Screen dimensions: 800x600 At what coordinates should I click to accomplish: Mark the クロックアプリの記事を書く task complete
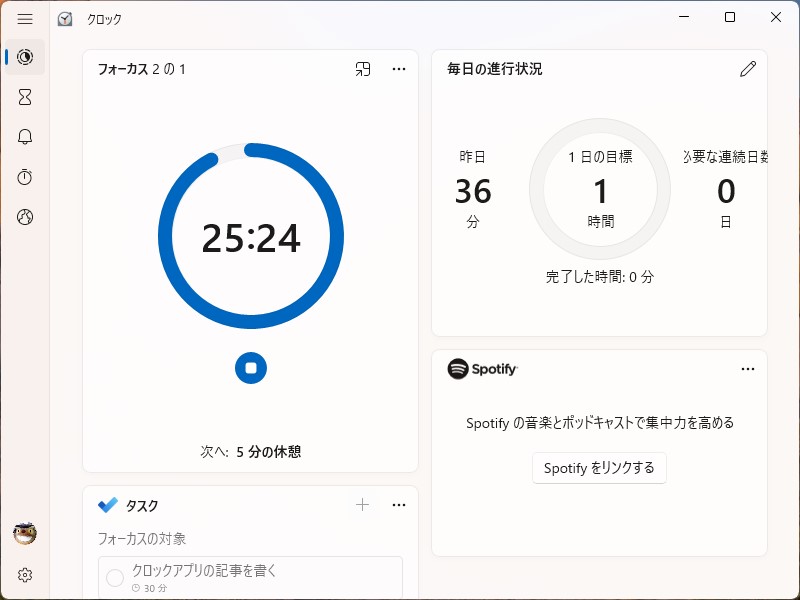click(x=113, y=575)
